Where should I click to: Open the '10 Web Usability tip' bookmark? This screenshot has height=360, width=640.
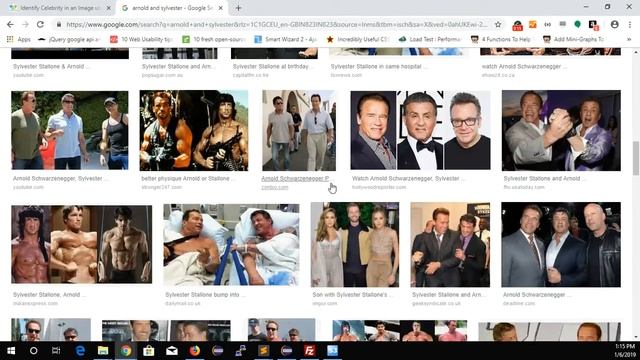141,39
